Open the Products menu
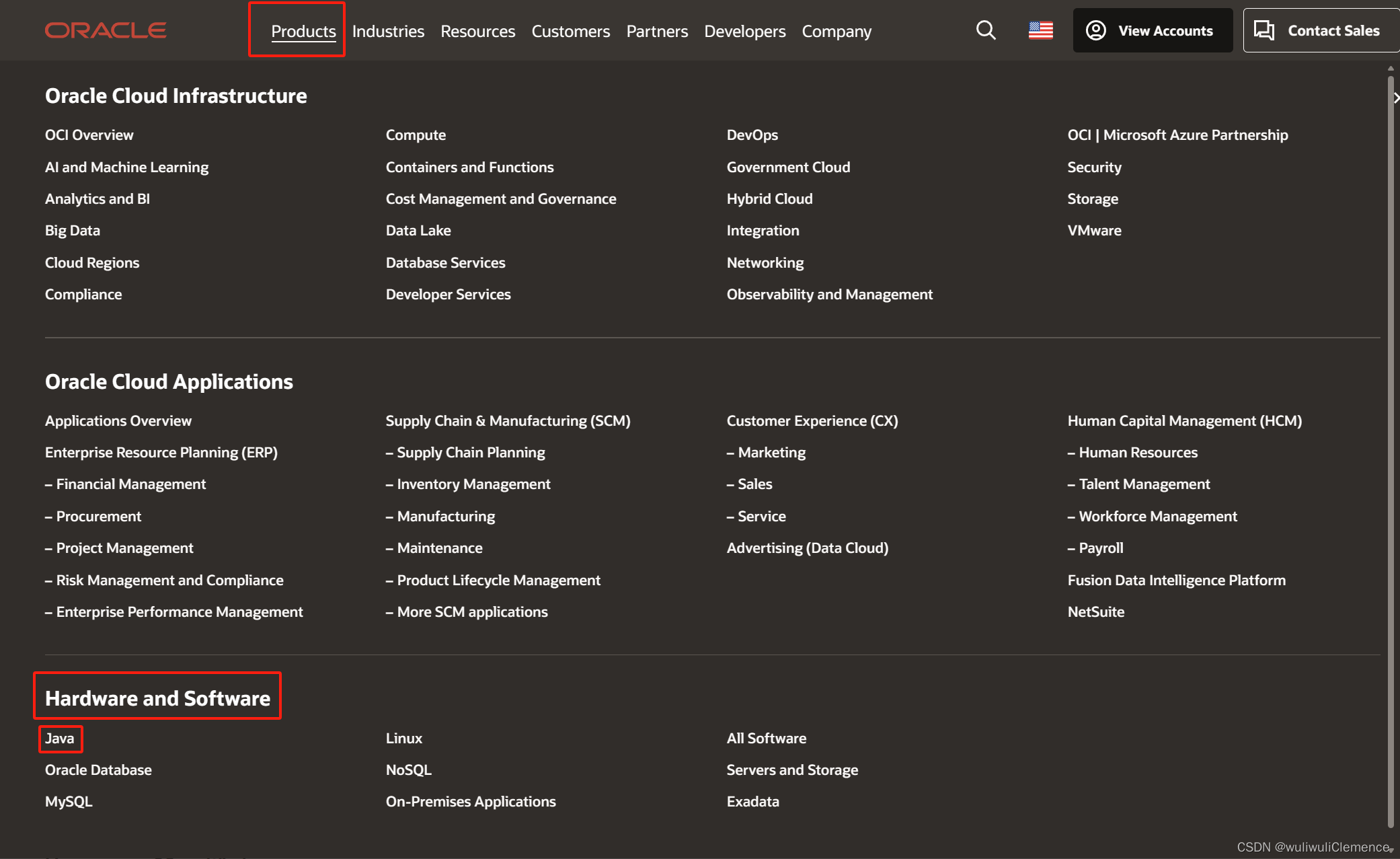 [303, 31]
